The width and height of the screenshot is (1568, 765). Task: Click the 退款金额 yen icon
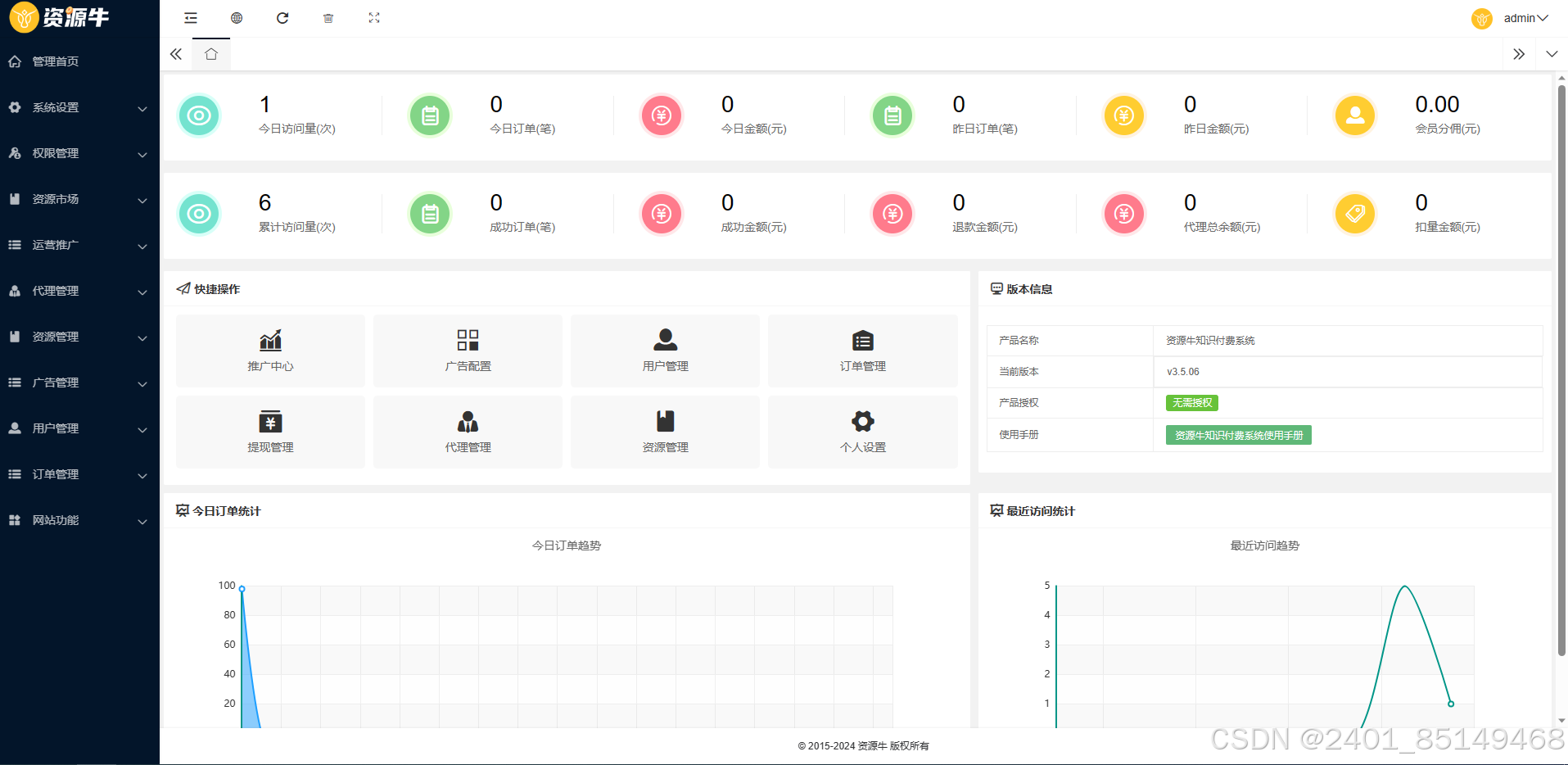tap(892, 214)
